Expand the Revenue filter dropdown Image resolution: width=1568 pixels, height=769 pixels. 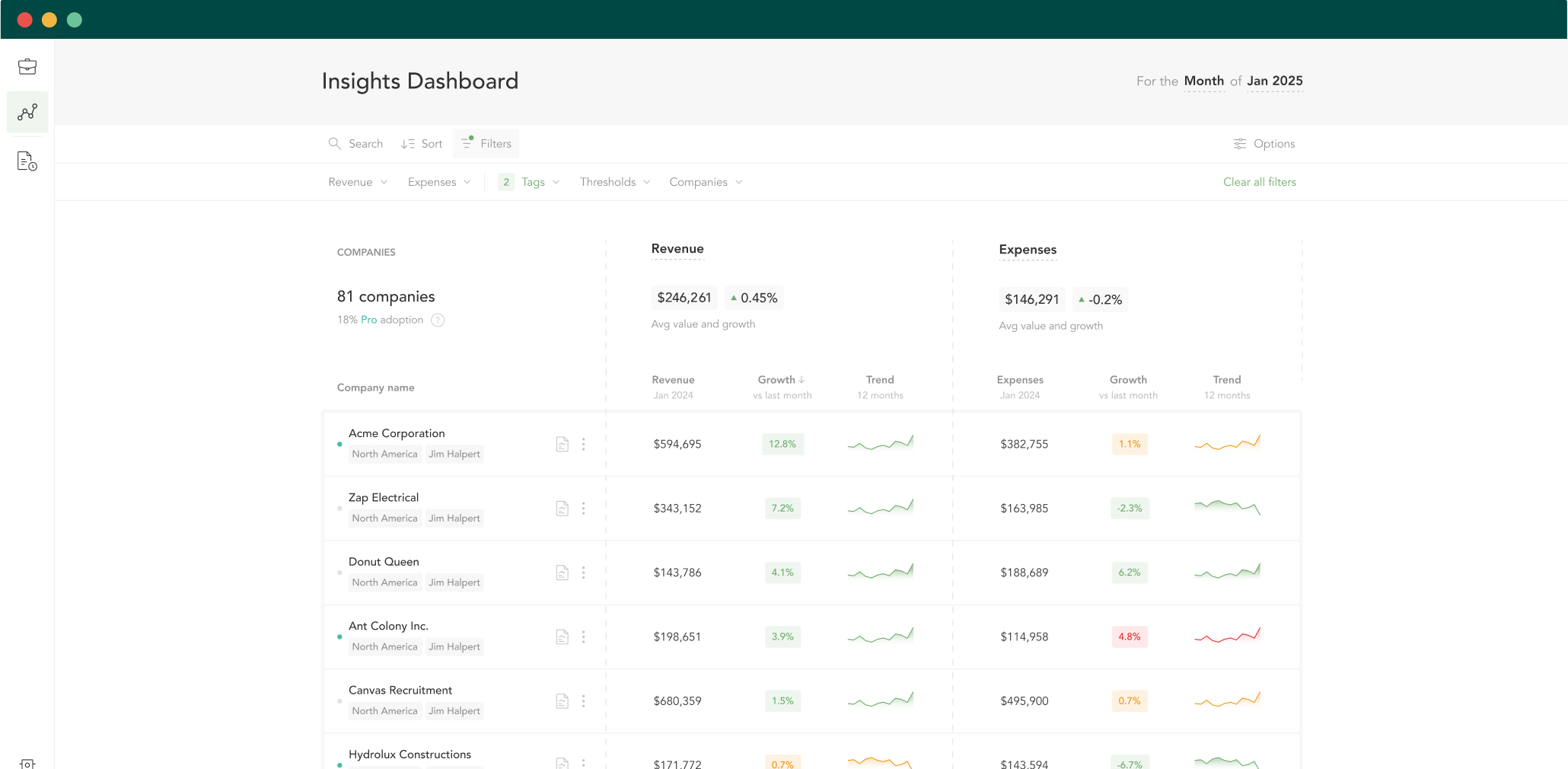(358, 182)
